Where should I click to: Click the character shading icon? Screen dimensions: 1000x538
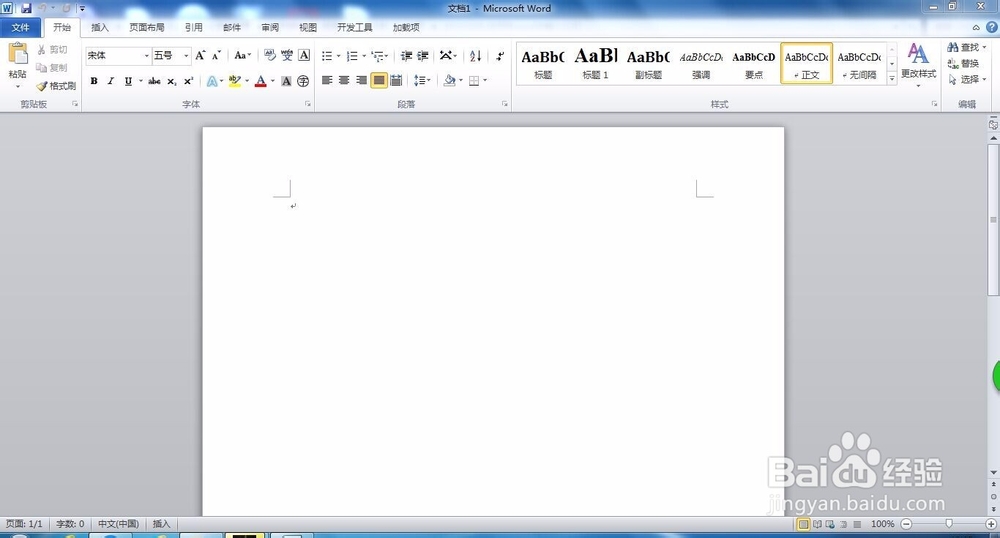coord(286,81)
